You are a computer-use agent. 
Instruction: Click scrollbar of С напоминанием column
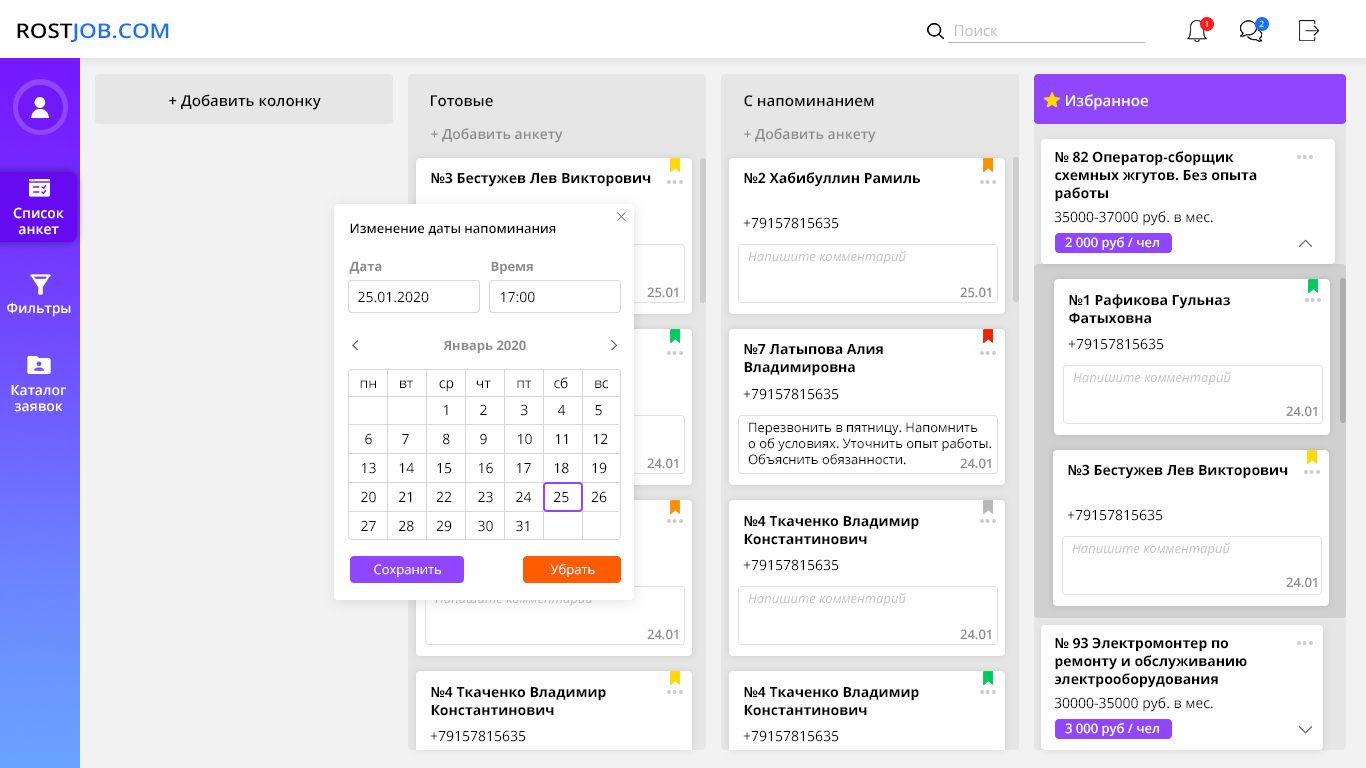click(x=1016, y=230)
